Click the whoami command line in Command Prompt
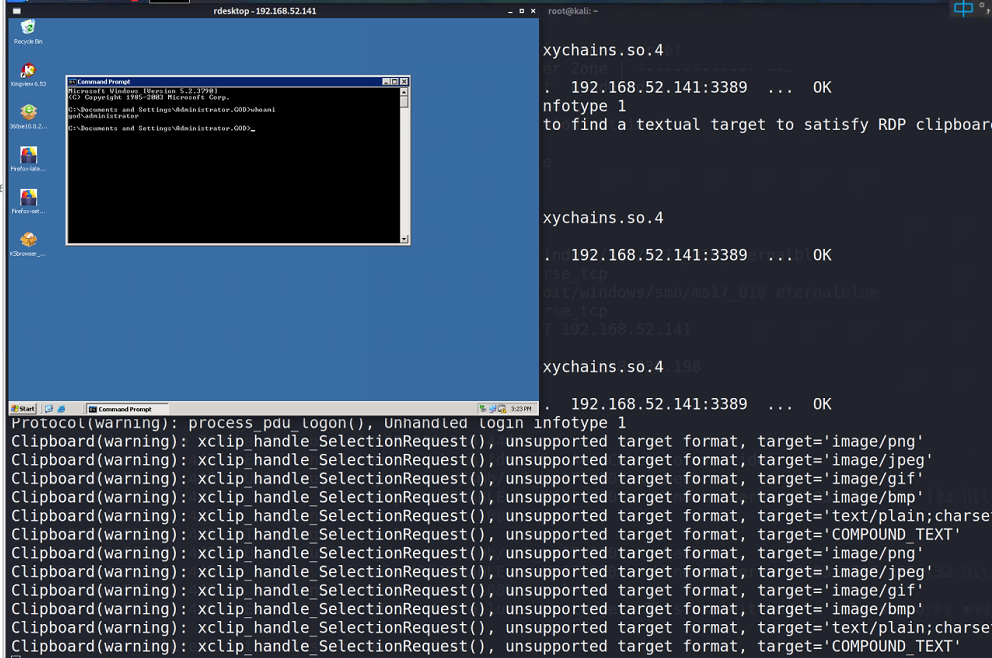 pyautogui.click(x=171, y=109)
